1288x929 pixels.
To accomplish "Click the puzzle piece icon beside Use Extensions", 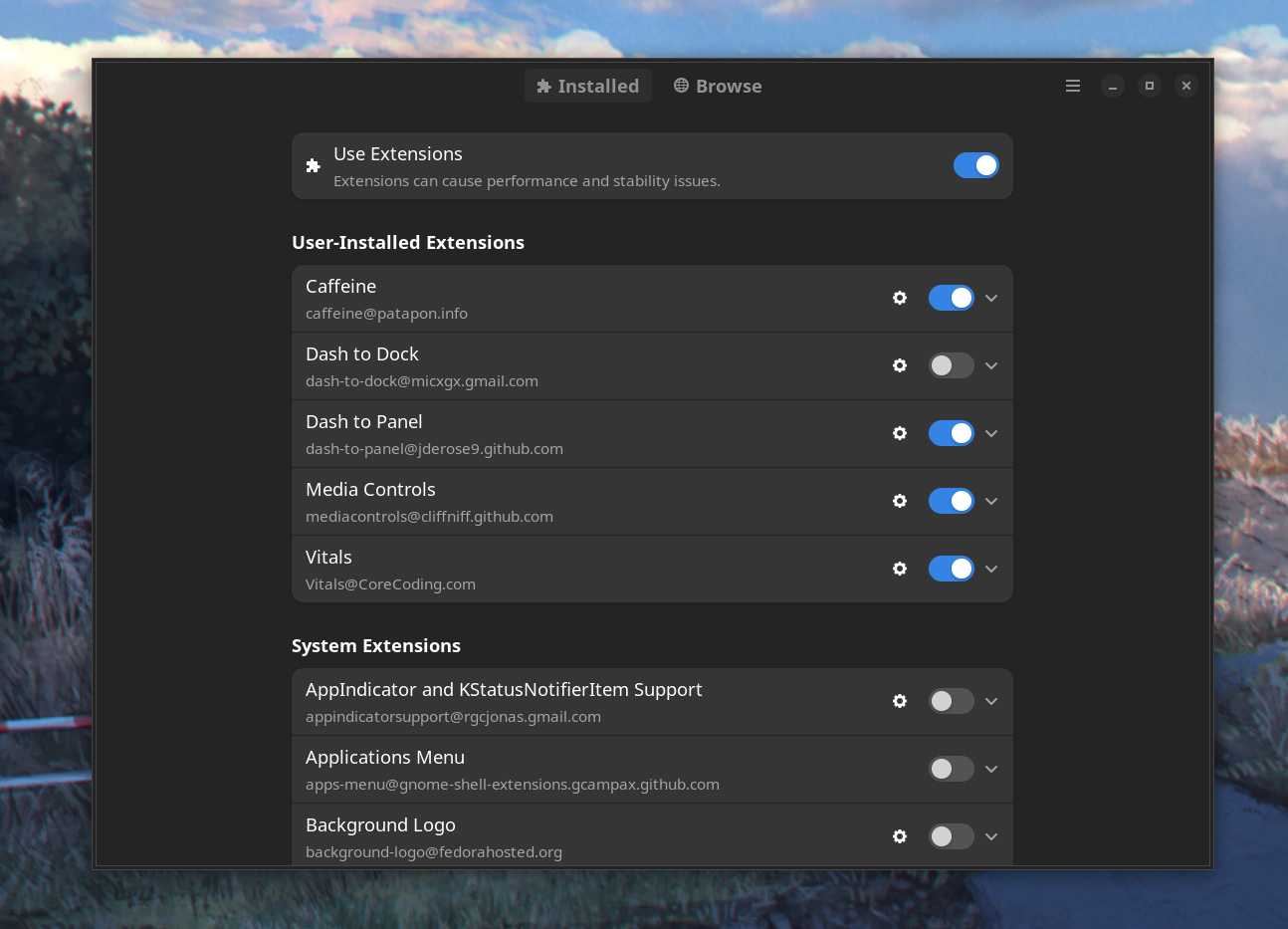I will [x=313, y=165].
